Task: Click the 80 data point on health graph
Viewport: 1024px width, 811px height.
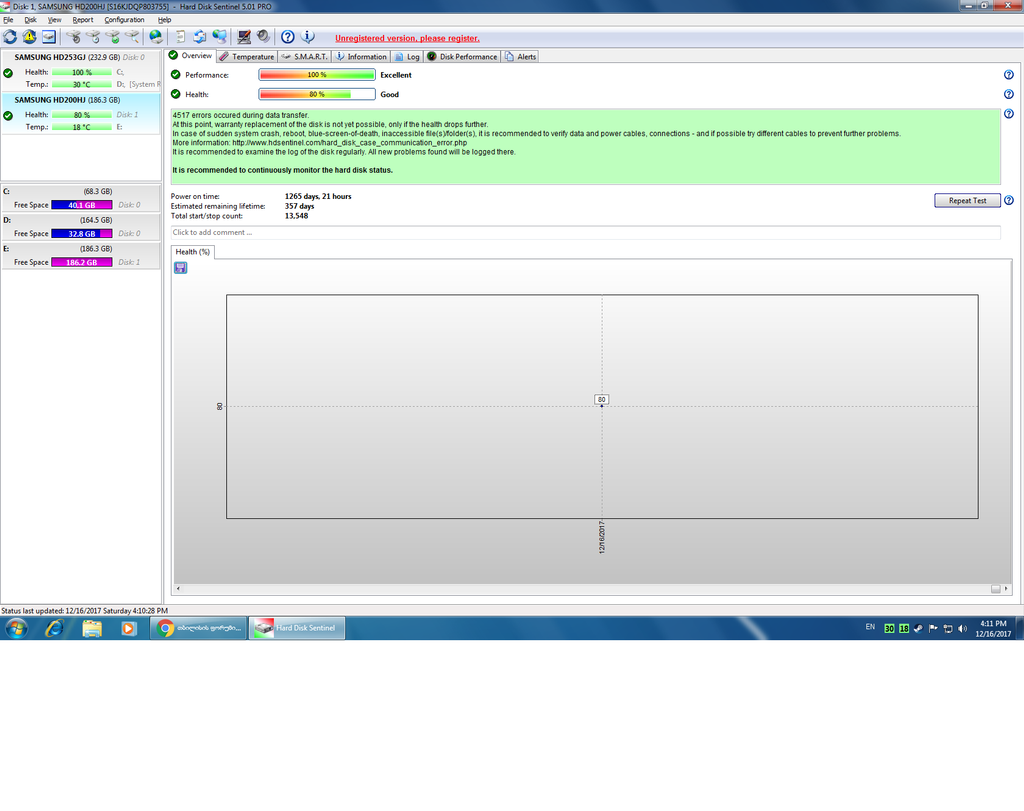Action: coord(601,406)
